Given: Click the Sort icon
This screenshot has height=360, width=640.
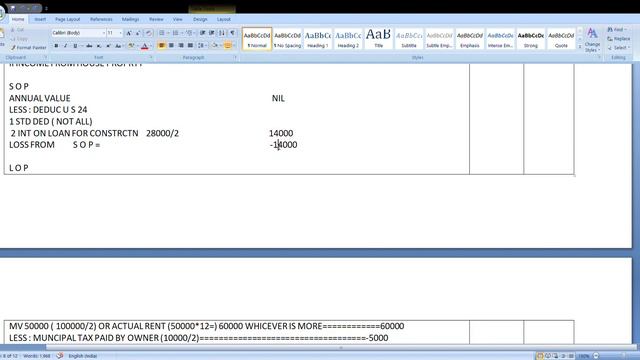Looking at the screenshot, I should click(x=222, y=33).
